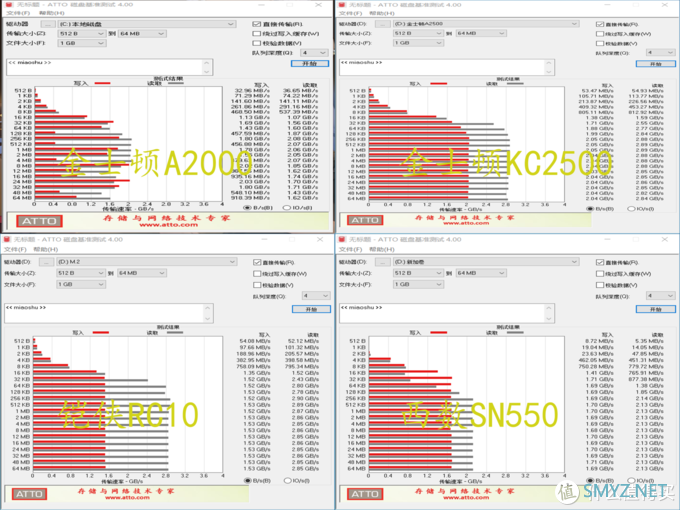Click 开始 start button in the KC2500 window
Screen dimensions: 680x510
655,64
